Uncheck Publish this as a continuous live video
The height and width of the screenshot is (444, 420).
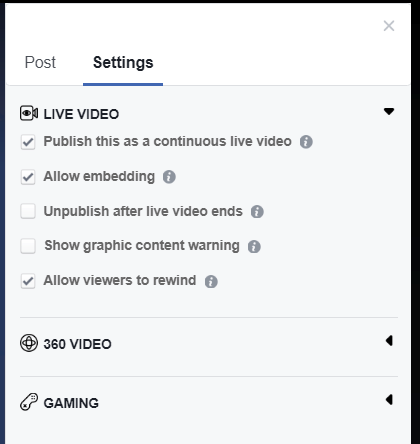[28, 142]
